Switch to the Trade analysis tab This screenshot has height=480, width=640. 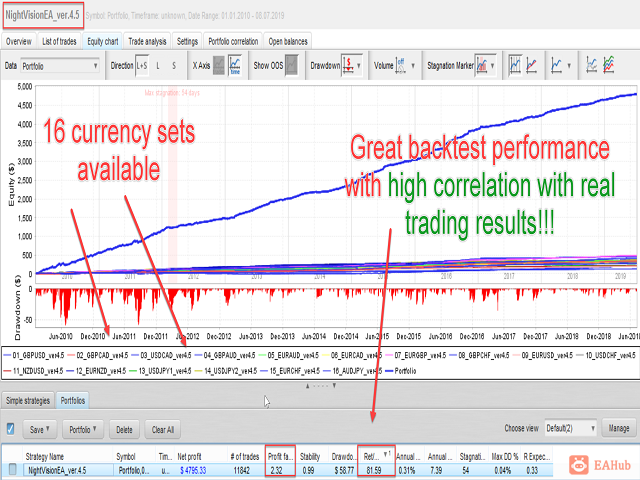point(147,42)
